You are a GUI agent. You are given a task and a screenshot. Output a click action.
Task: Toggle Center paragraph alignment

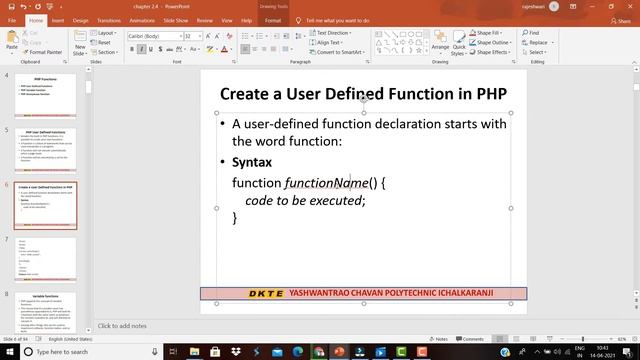click(x=255, y=49)
